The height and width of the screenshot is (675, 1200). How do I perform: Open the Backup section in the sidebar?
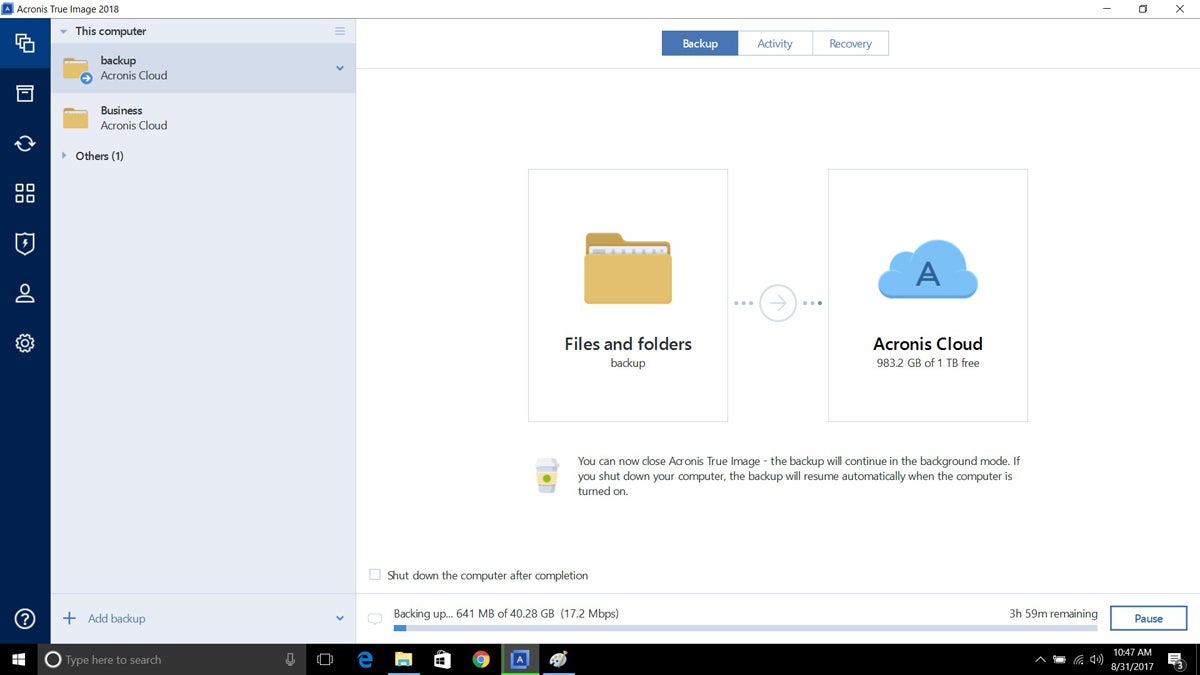pos(25,43)
